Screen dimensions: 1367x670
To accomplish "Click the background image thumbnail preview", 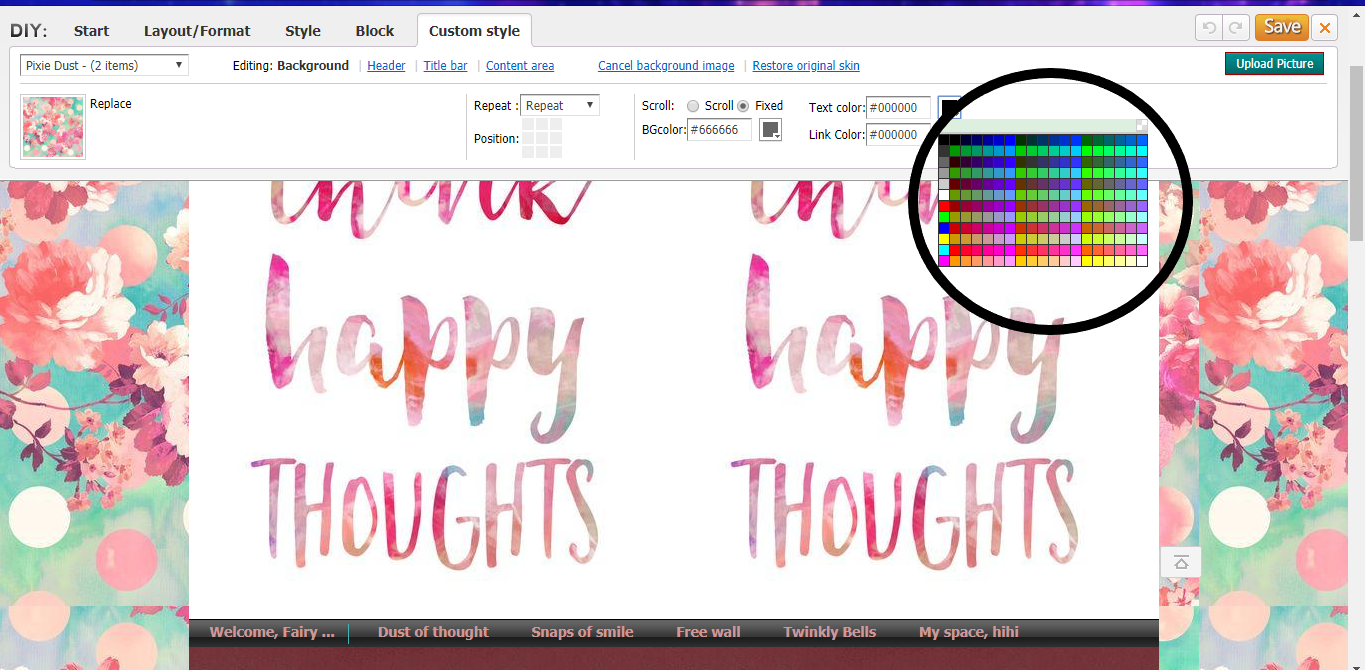I will [53, 127].
